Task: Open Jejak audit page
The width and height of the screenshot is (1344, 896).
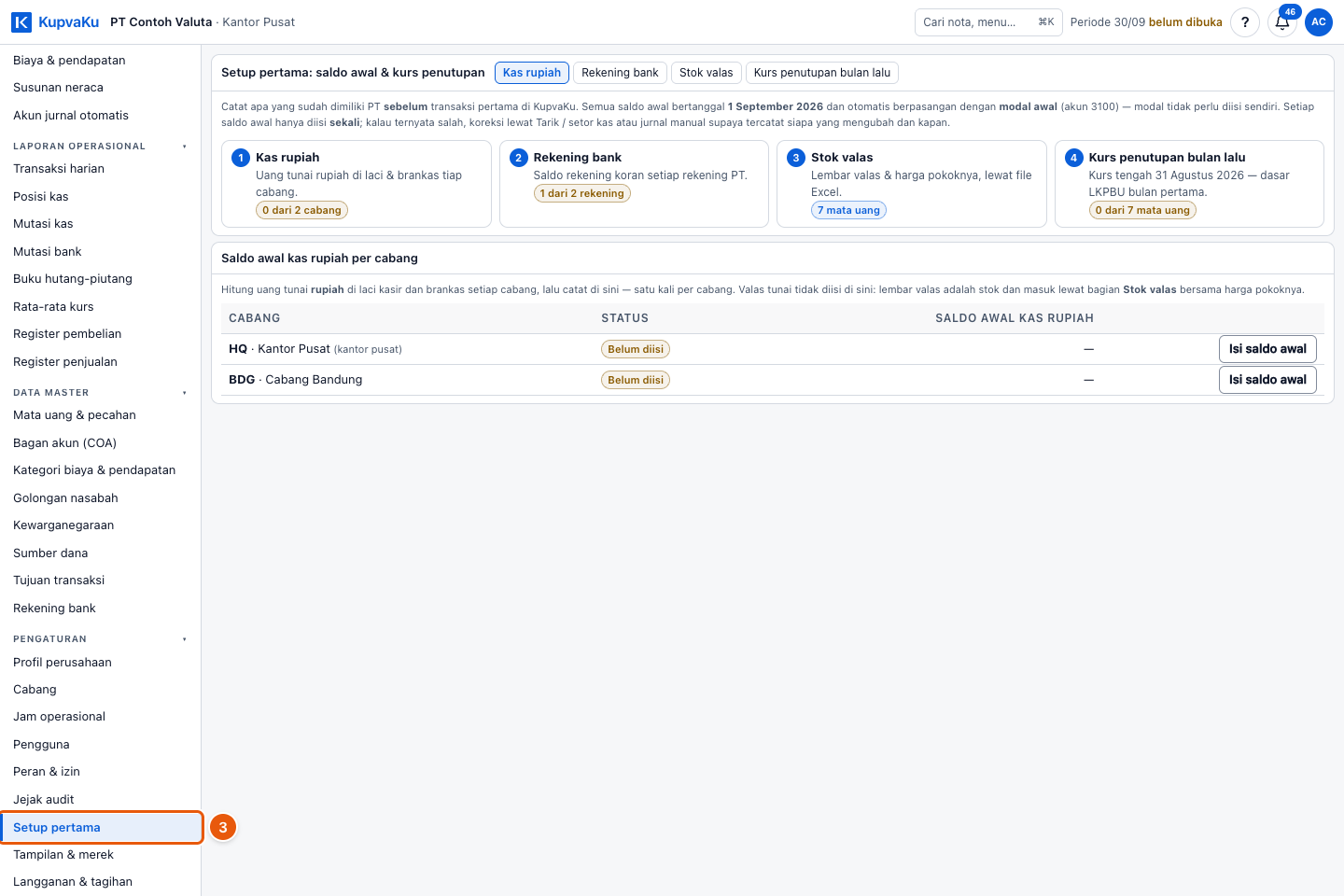Action: click(100, 799)
